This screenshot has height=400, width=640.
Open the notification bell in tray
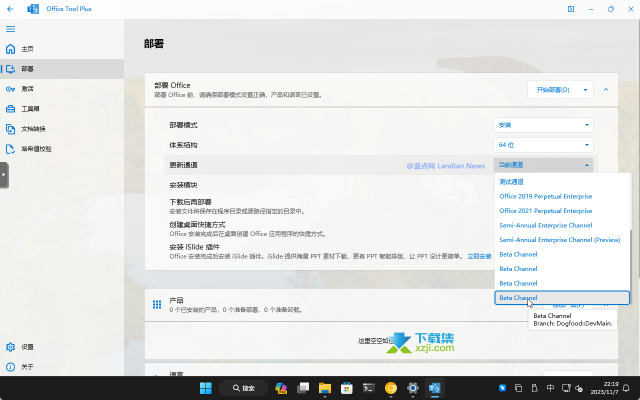(626, 388)
